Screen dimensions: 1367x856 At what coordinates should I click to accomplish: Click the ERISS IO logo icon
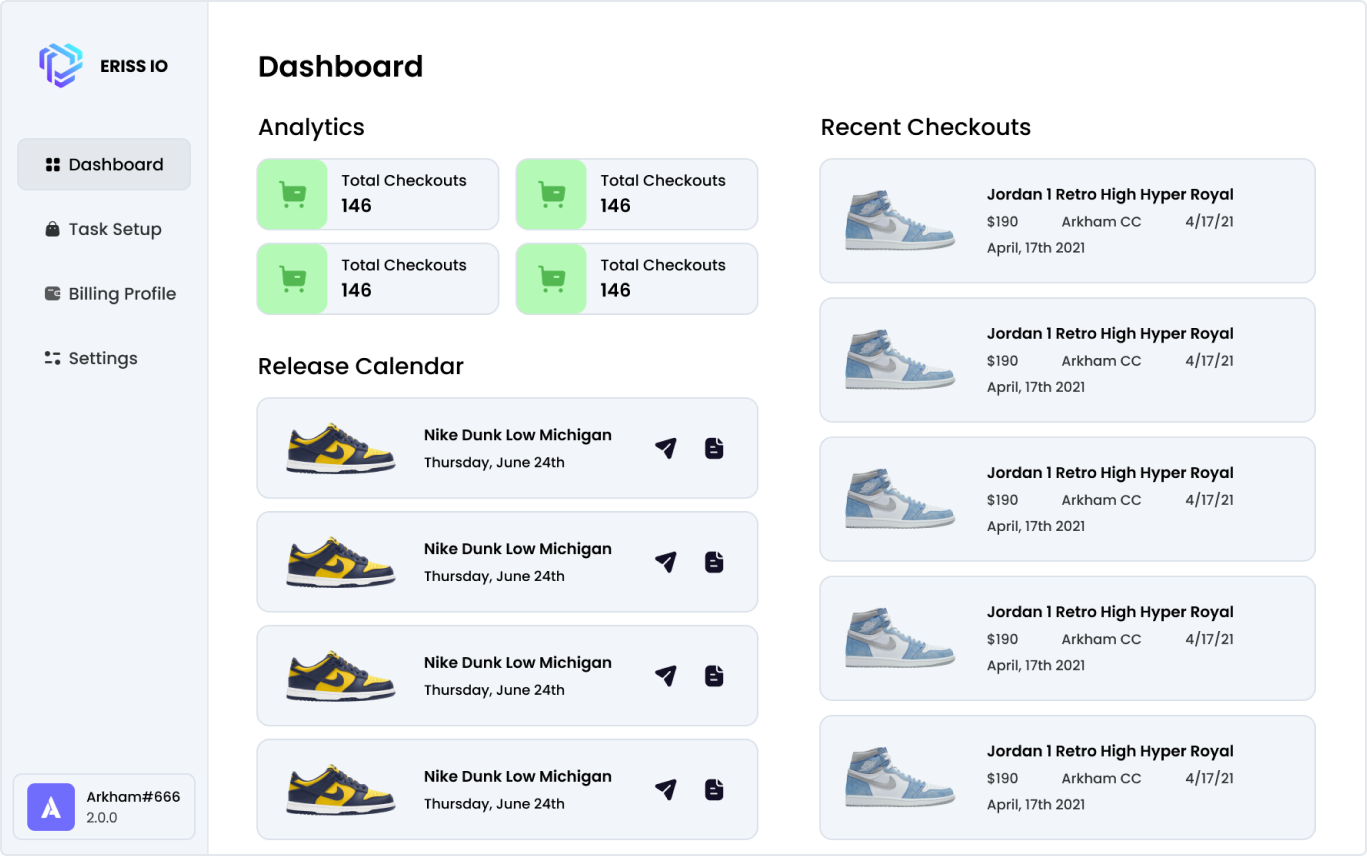click(x=61, y=66)
